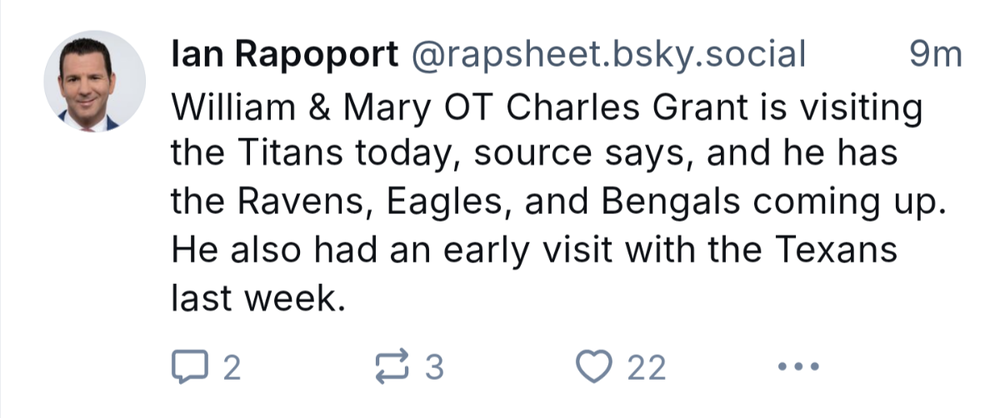Click the like count of 22
The height and width of the screenshot is (418, 1000).
[646, 368]
